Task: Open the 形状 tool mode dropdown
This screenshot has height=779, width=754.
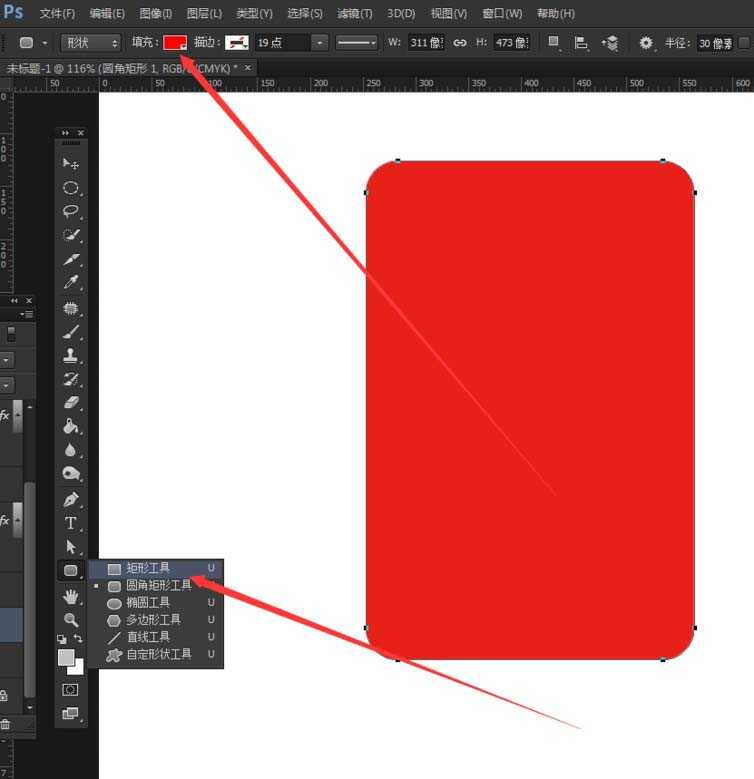Action: (x=90, y=43)
